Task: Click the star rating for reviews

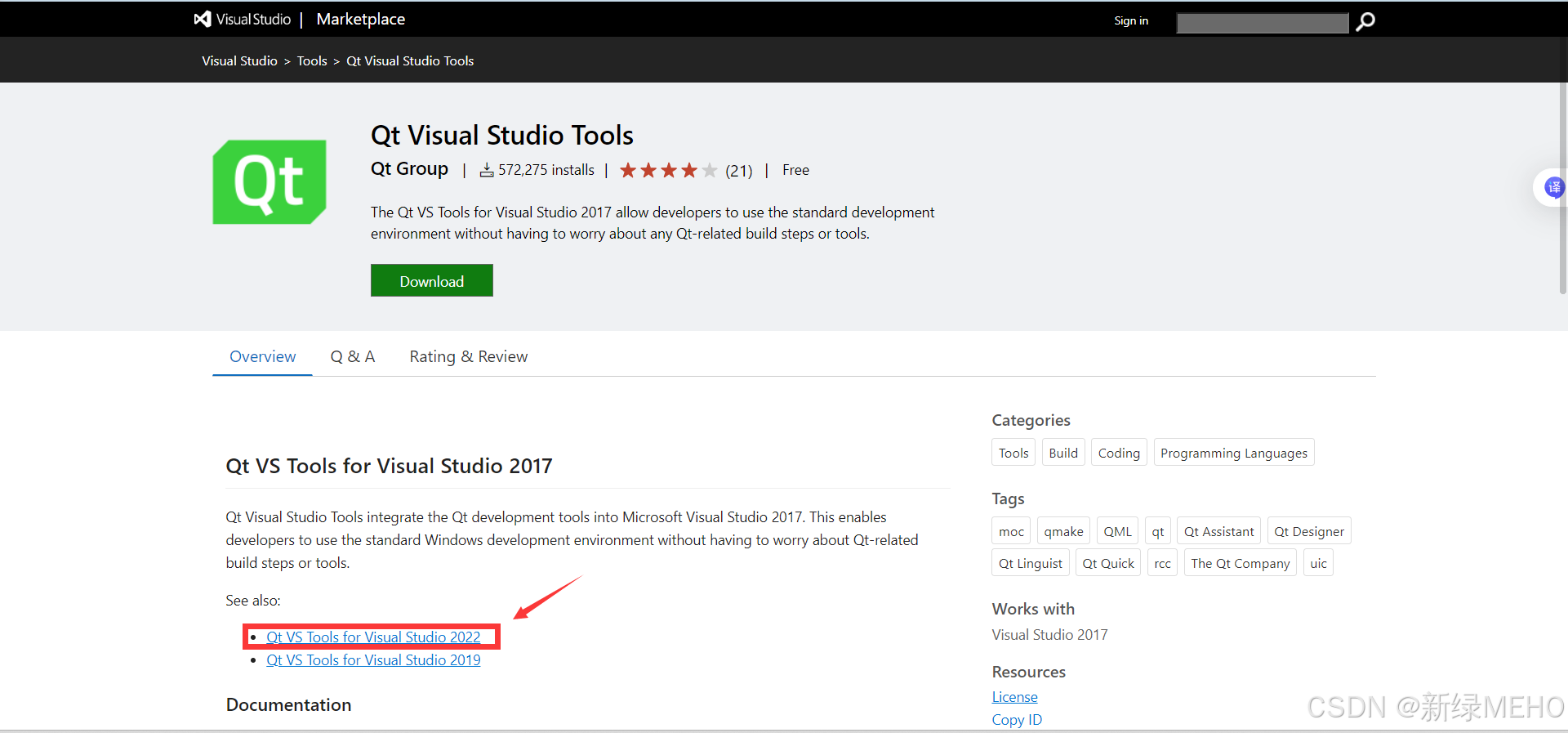Action: pos(668,170)
